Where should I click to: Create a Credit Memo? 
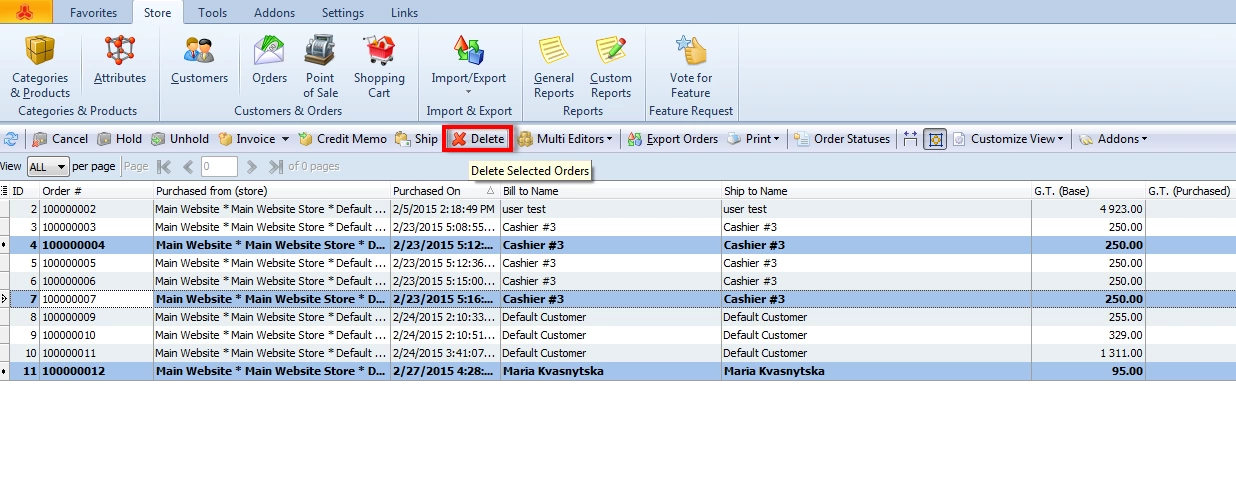[343, 139]
